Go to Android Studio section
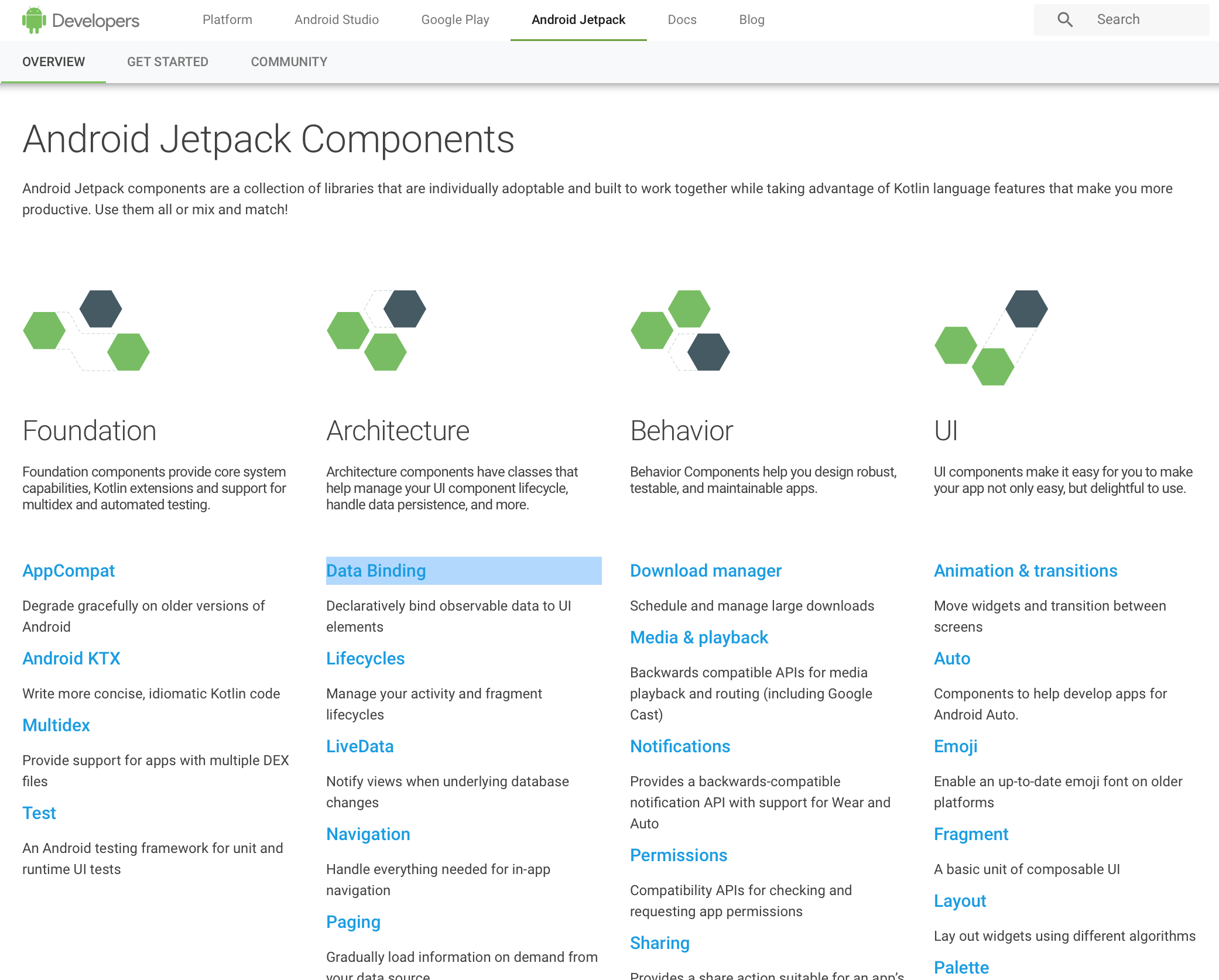 coord(337,20)
